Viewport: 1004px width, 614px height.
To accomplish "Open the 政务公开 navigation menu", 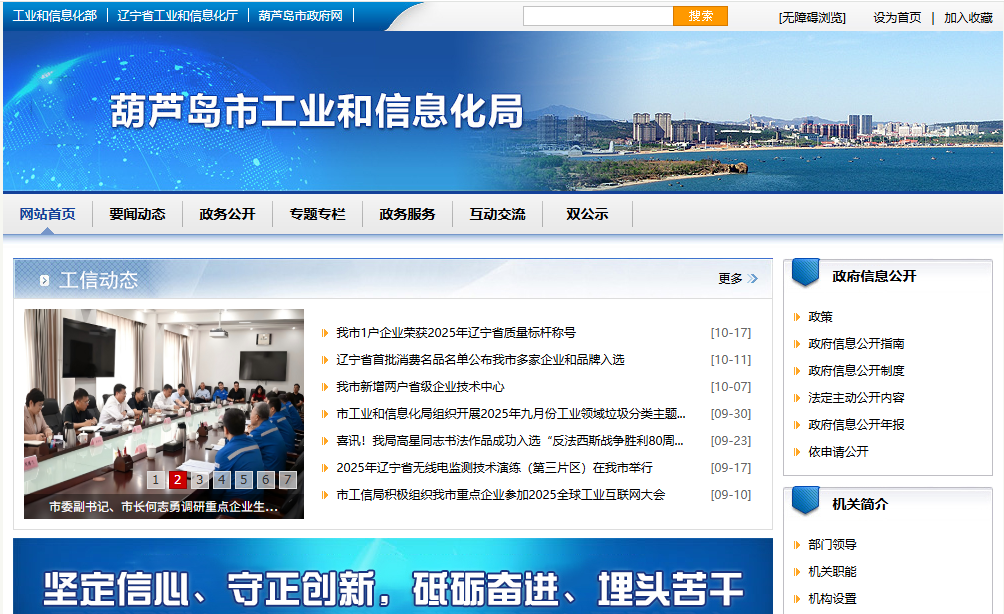I will coord(227,214).
